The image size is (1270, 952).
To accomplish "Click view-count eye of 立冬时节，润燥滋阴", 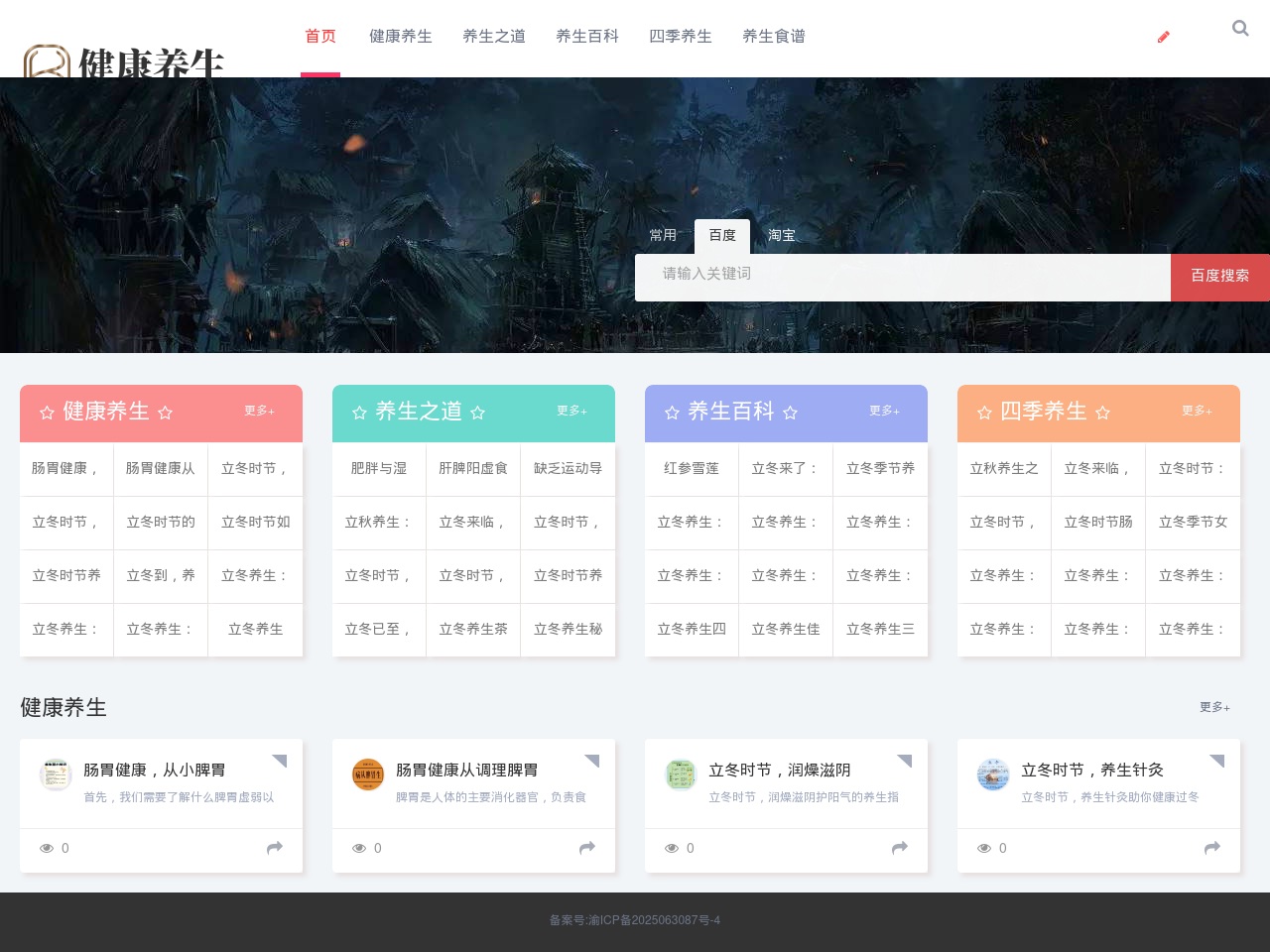I will (x=672, y=848).
